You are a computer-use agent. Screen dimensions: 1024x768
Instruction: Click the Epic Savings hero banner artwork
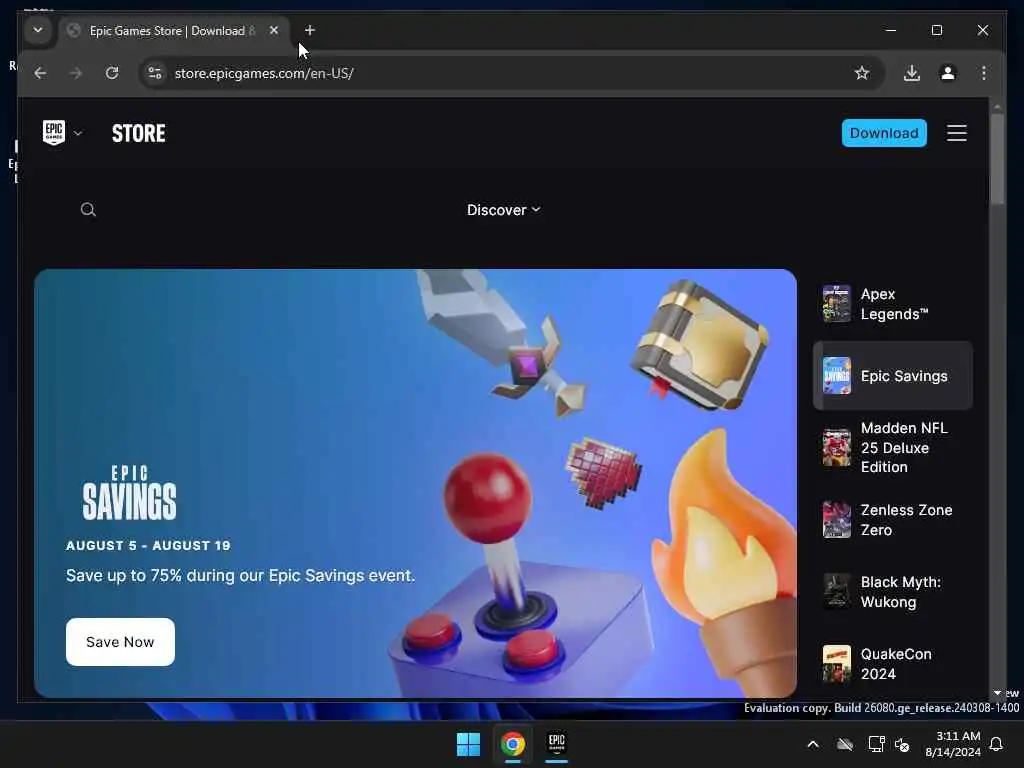click(415, 483)
